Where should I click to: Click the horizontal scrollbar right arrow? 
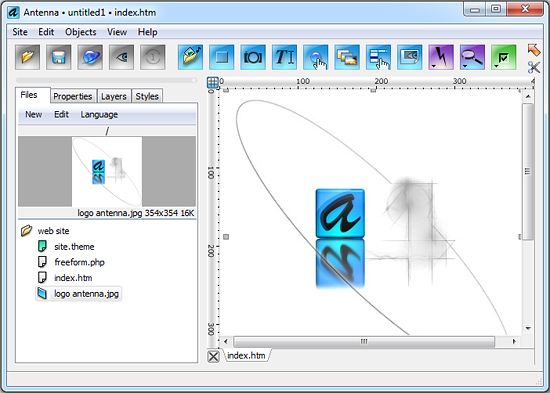515,341
